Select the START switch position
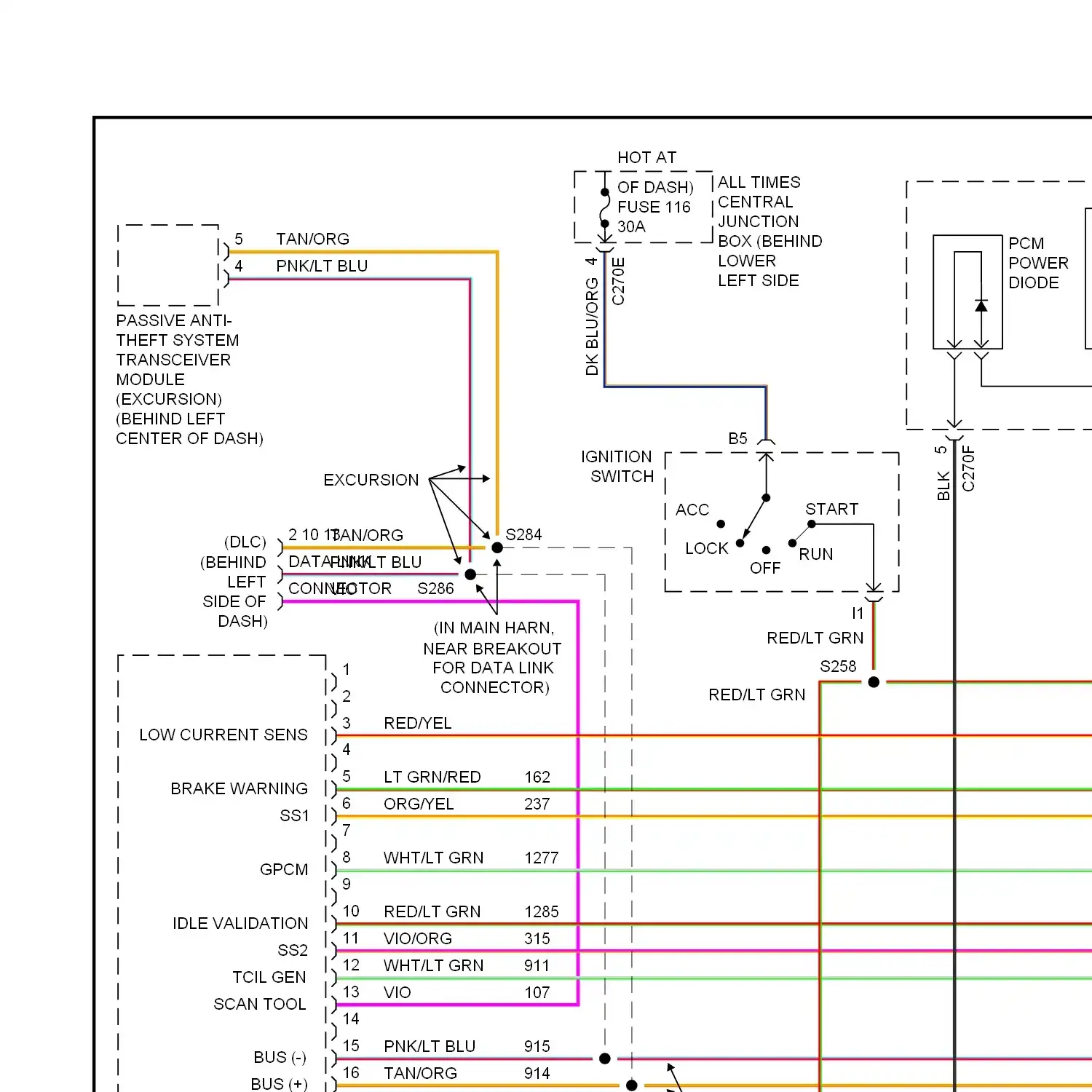Viewport: 1092px width, 1092px height. (832, 510)
